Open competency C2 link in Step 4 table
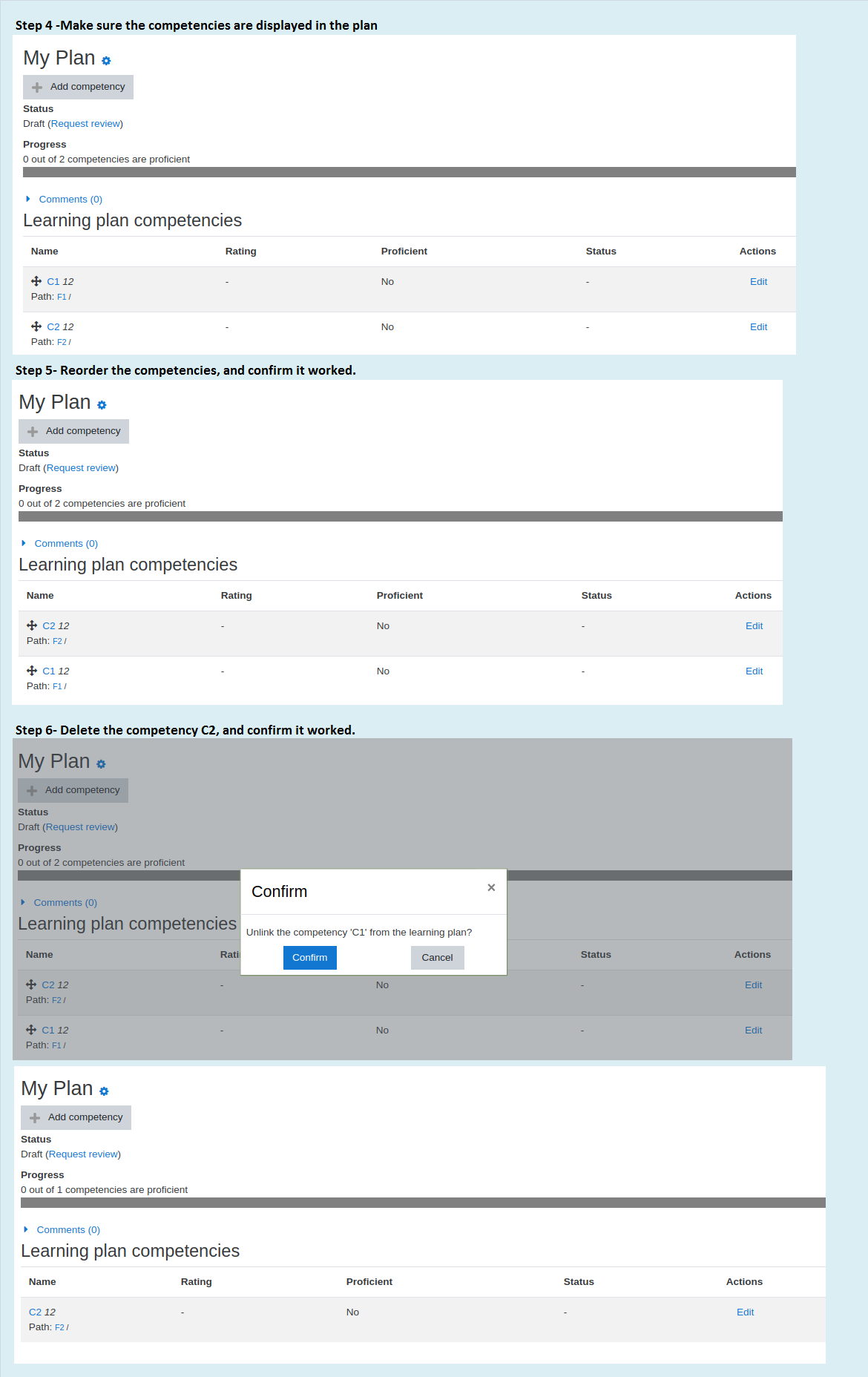 pos(53,327)
